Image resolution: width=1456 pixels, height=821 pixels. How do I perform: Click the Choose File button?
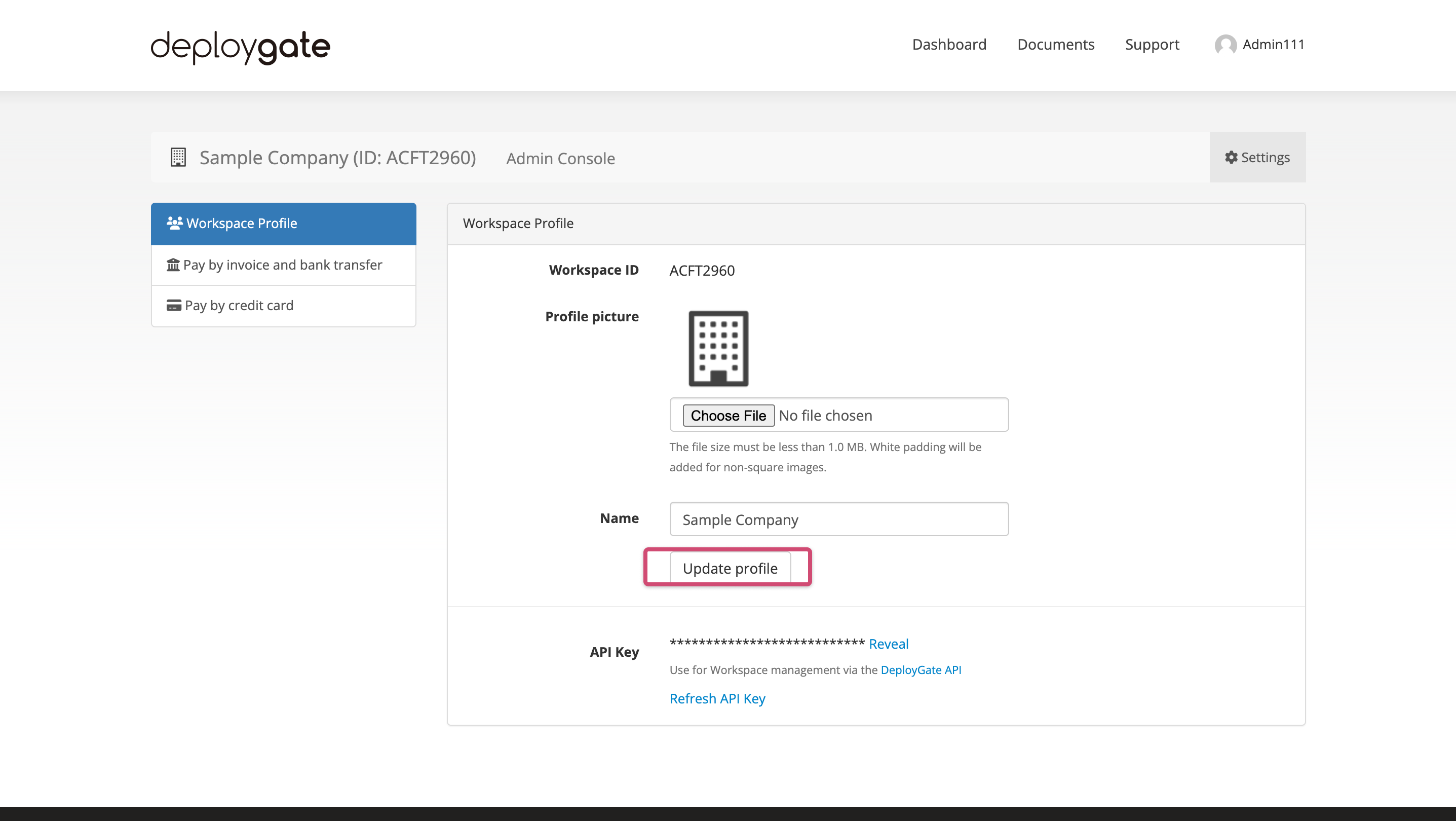[x=727, y=415]
